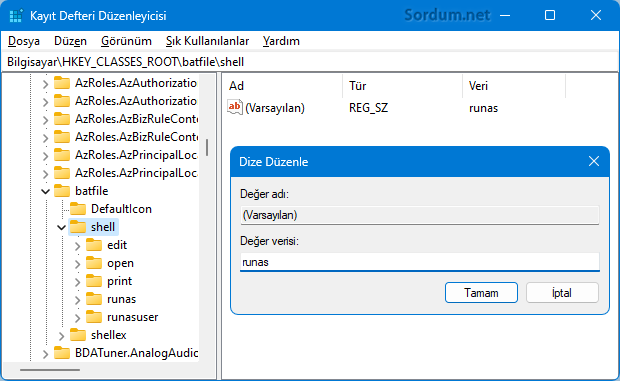Viewport: 620px width, 381px height.
Task: Close the Registry Editor window
Action: click(595, 15)
